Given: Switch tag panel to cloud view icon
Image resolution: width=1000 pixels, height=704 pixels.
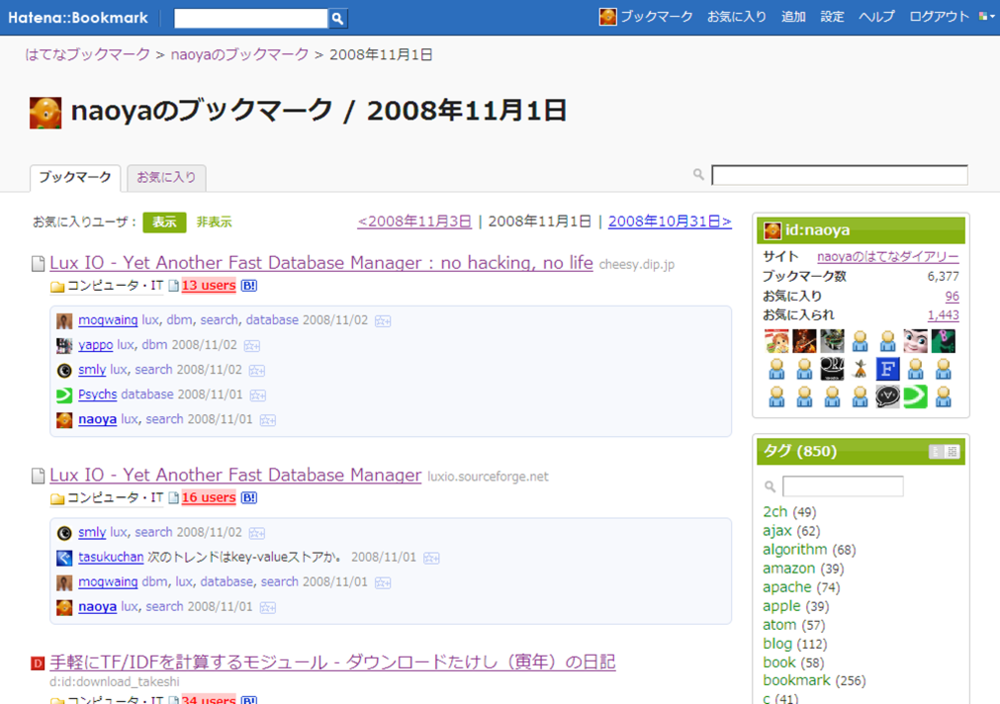Looking at the screenshot, I should 952,451.
